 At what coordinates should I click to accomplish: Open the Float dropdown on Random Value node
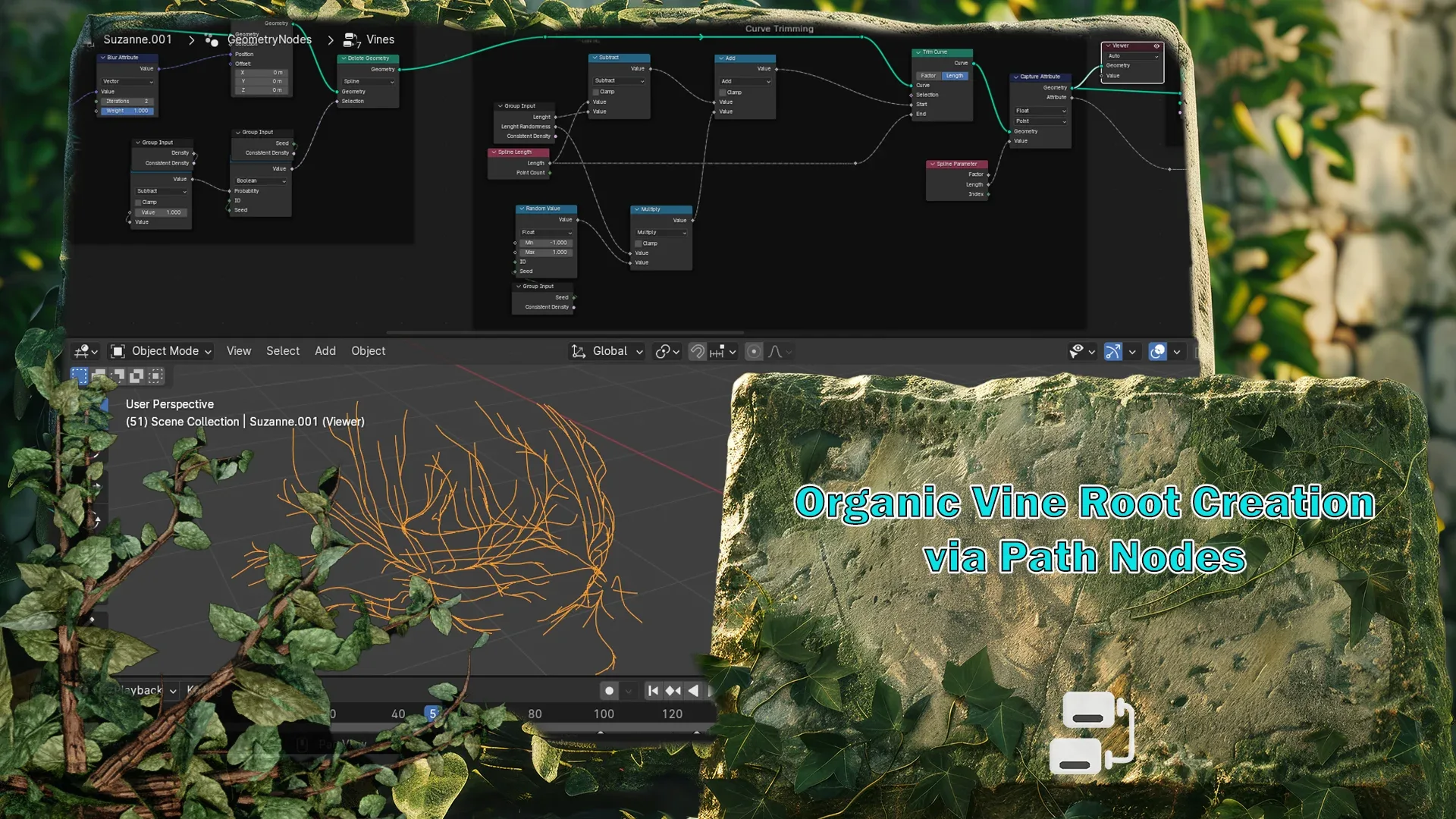(544, 232)
